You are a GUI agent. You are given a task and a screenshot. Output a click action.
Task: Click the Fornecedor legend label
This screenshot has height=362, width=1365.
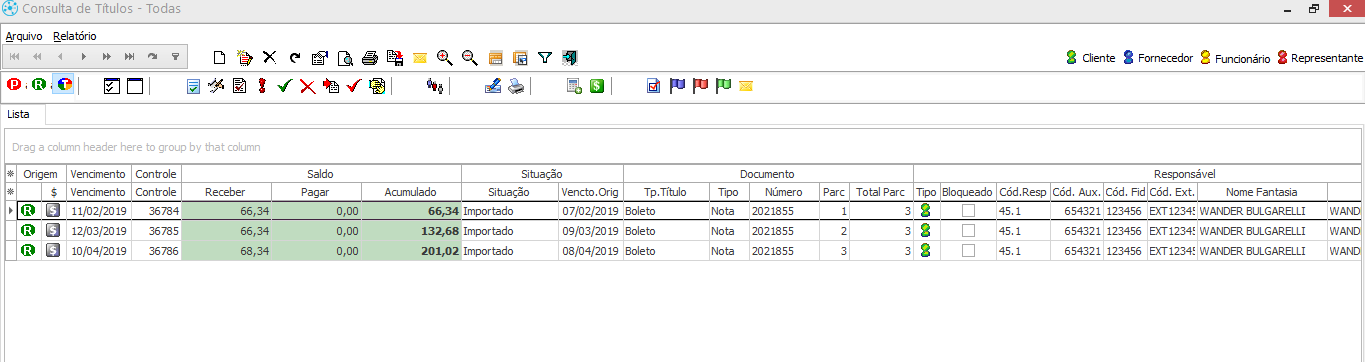point(1165,58)
